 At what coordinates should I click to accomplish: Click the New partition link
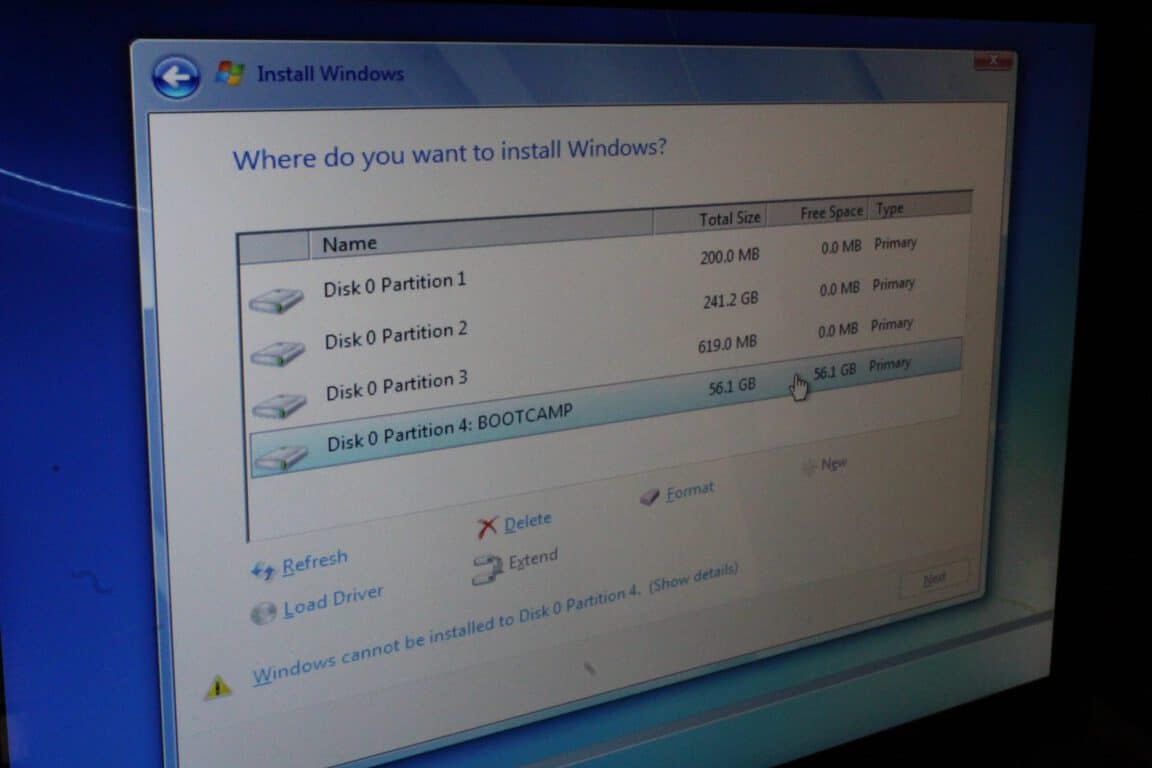click(834, 464)
